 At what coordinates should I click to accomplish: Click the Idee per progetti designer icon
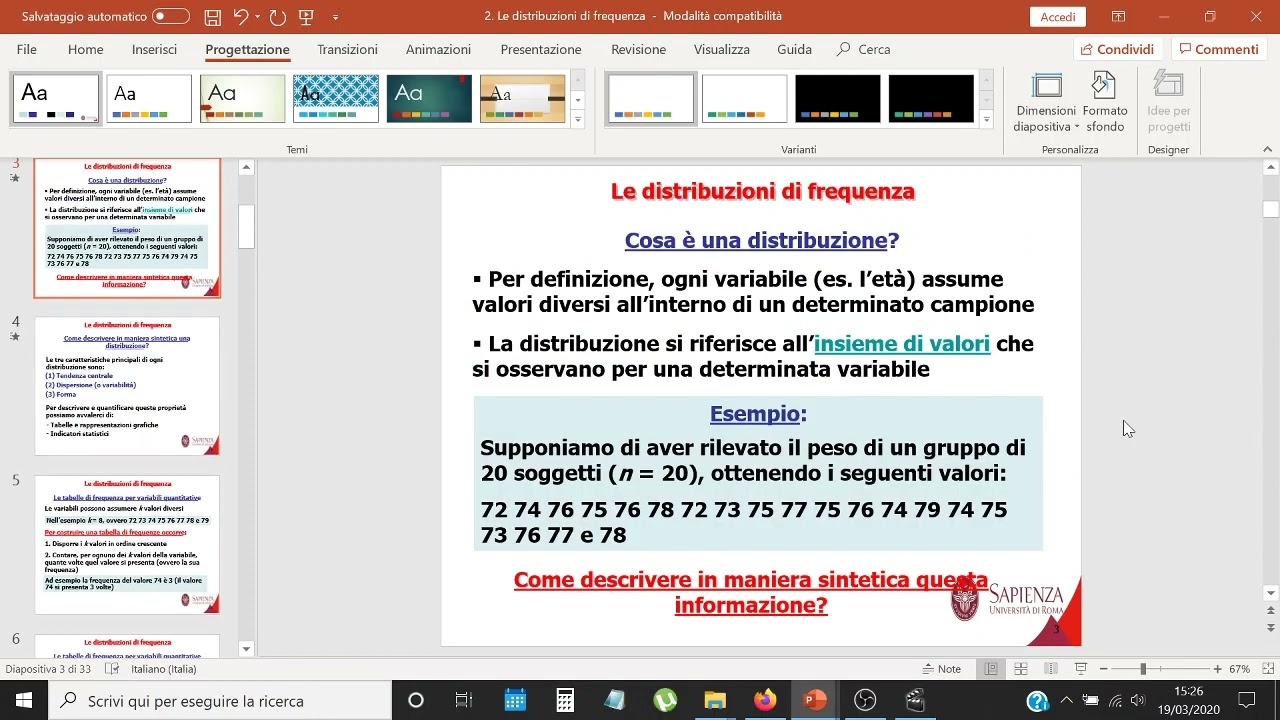point(1168,103)
